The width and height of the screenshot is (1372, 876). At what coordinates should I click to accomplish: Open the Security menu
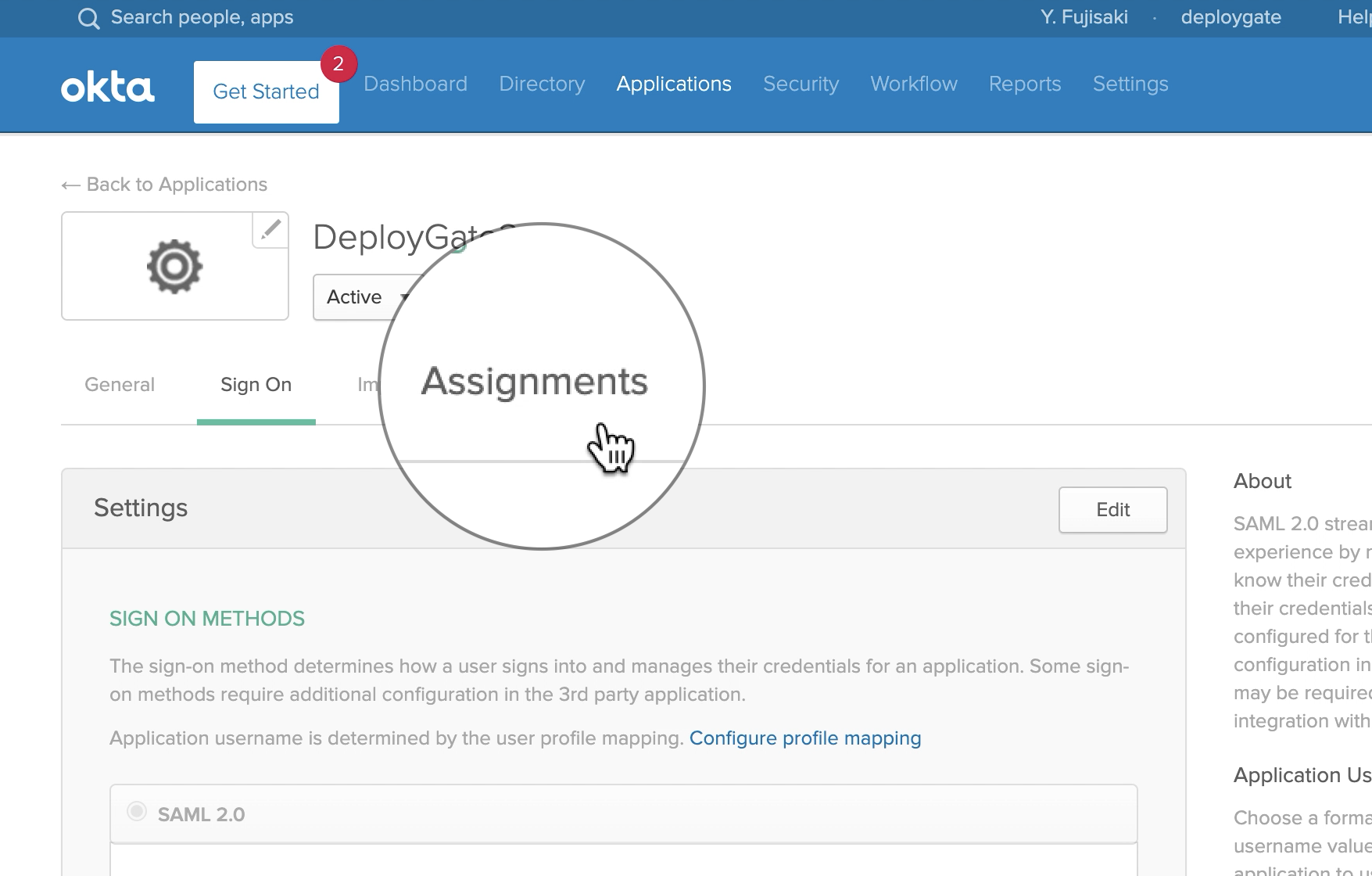pos(801,84)
